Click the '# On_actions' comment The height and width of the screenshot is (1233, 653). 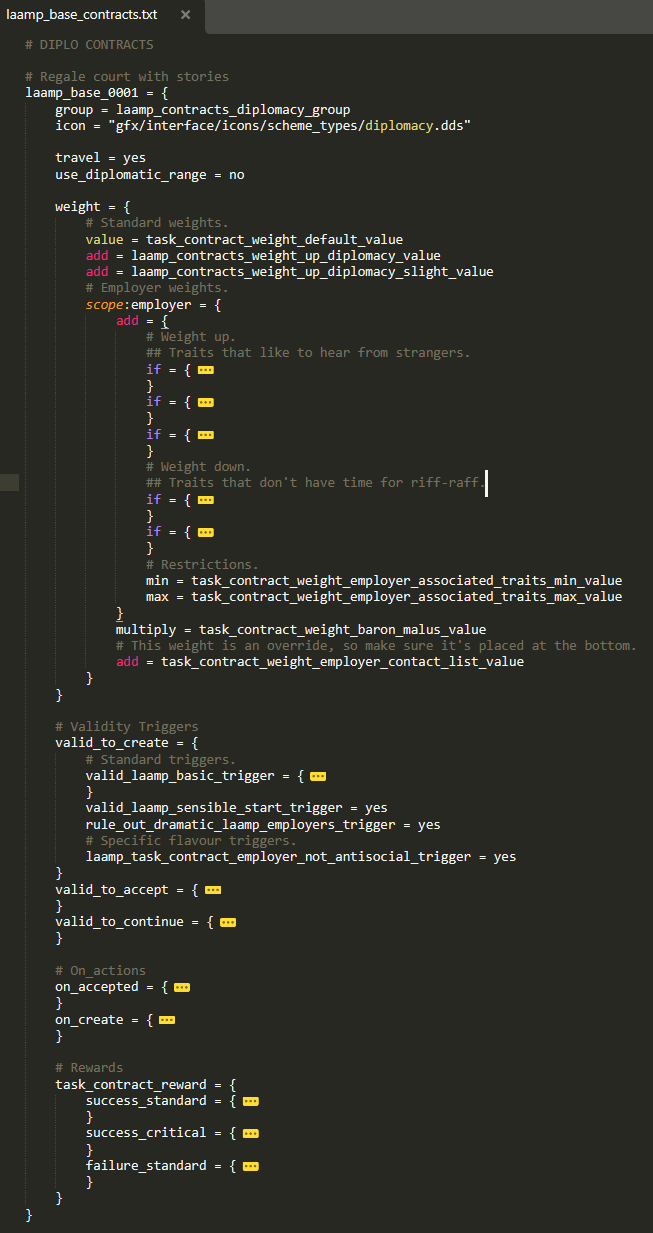point(100,971)
